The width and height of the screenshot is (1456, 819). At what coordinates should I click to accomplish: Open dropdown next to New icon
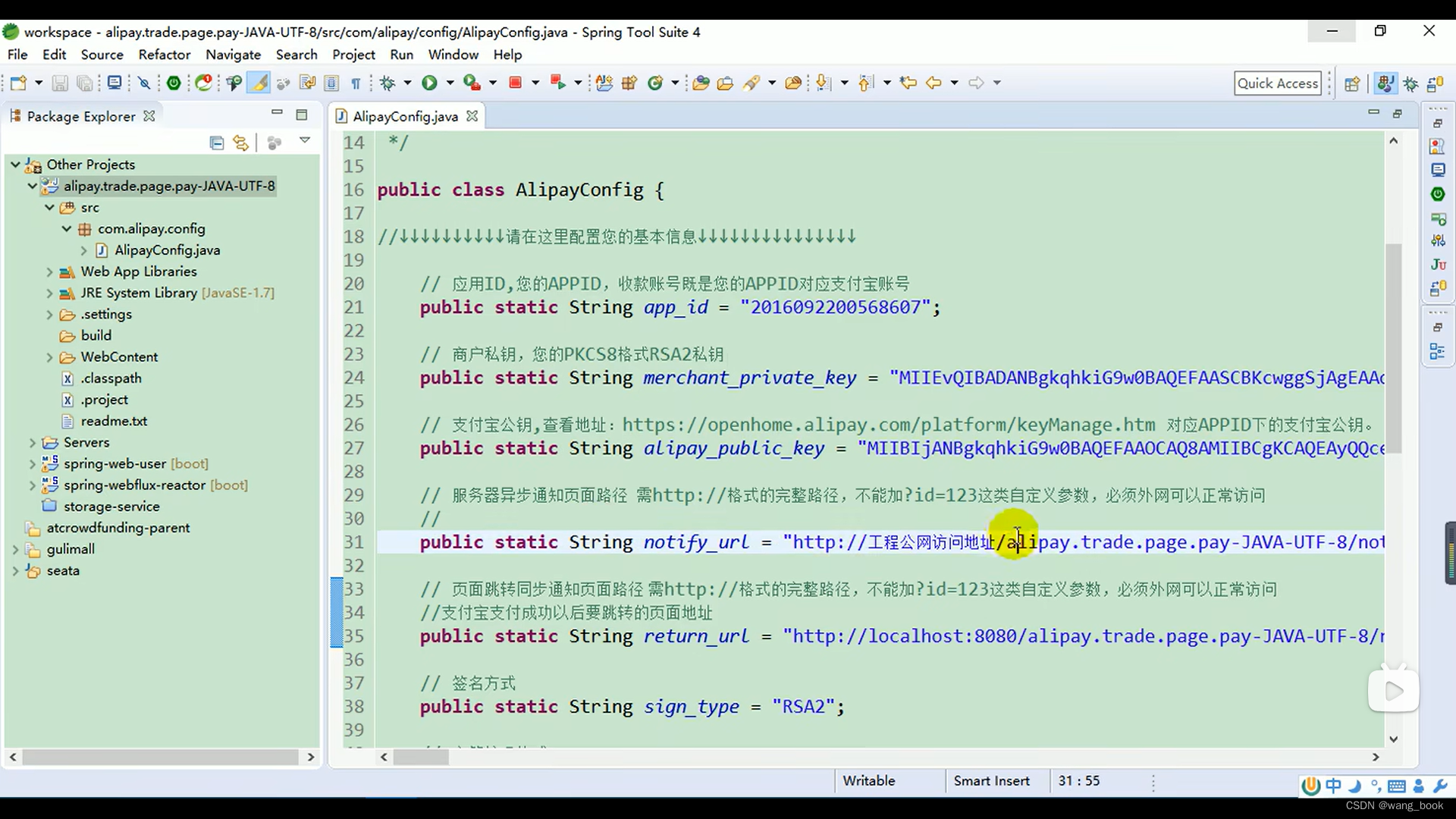click(x=39, y=83)
